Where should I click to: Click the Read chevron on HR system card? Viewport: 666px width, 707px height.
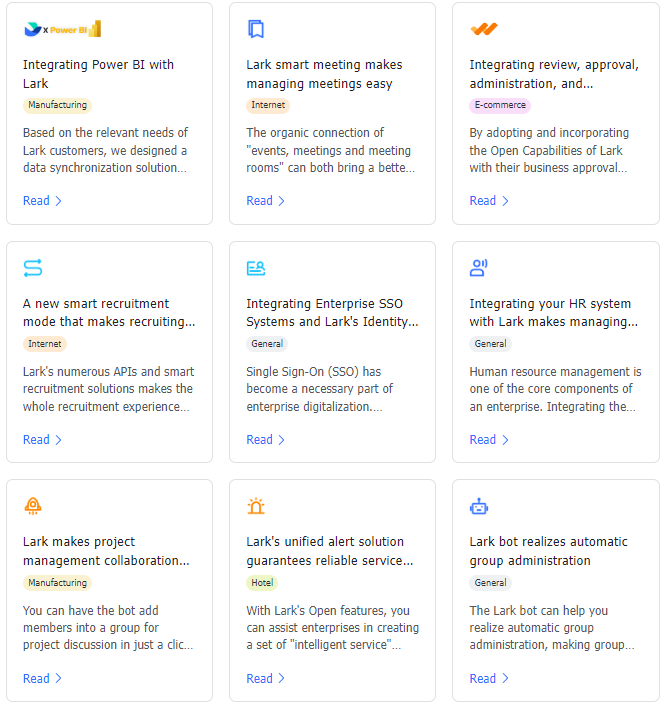coord(505,440)
